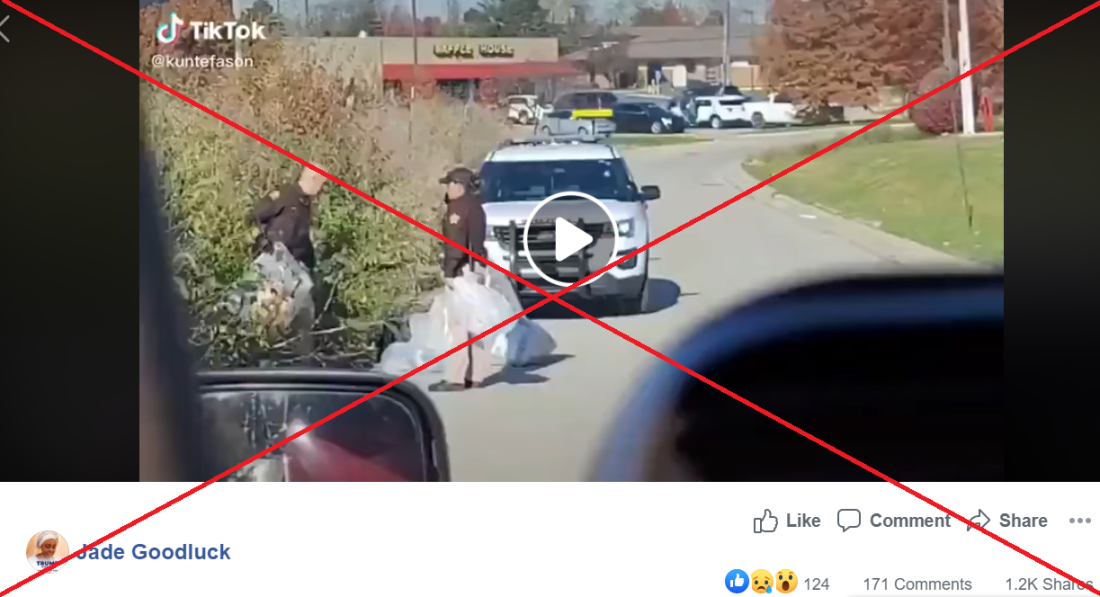
Task: Click the Share button label
Action: [x=1023, y=521]
